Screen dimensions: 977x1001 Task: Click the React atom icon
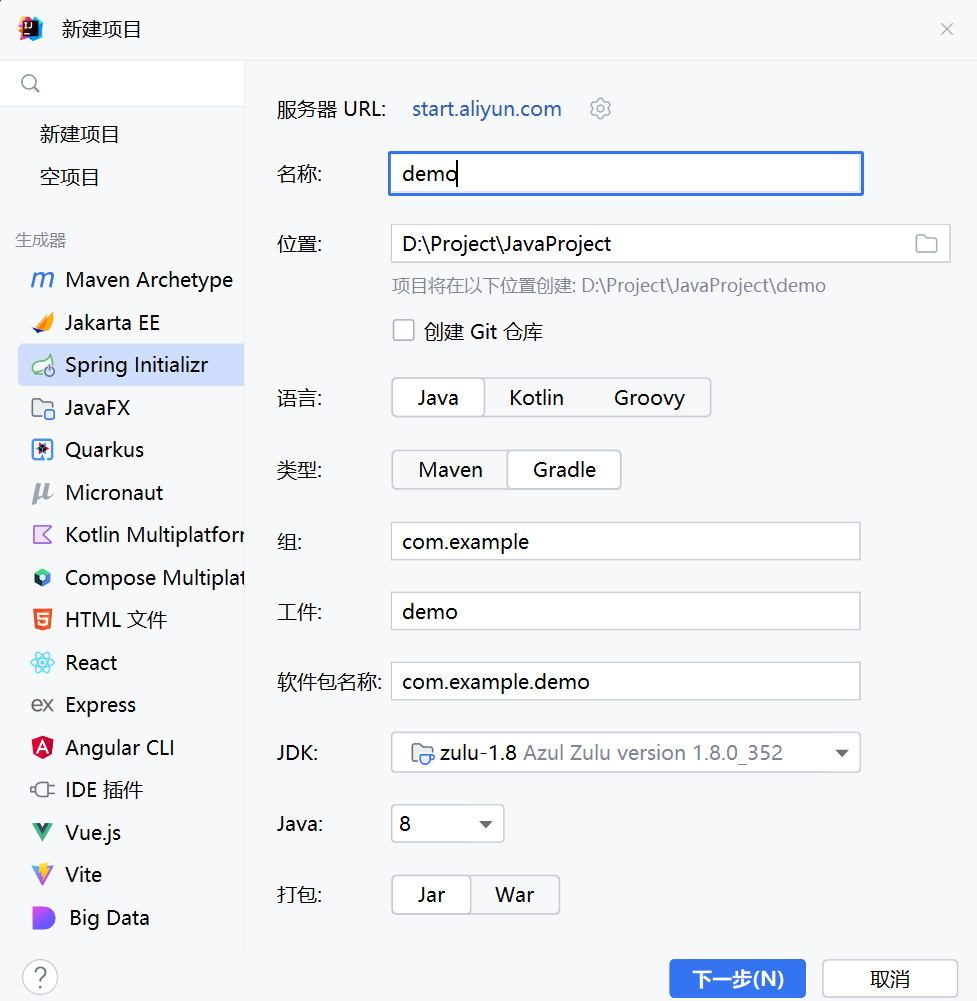[x=42, y=663]
